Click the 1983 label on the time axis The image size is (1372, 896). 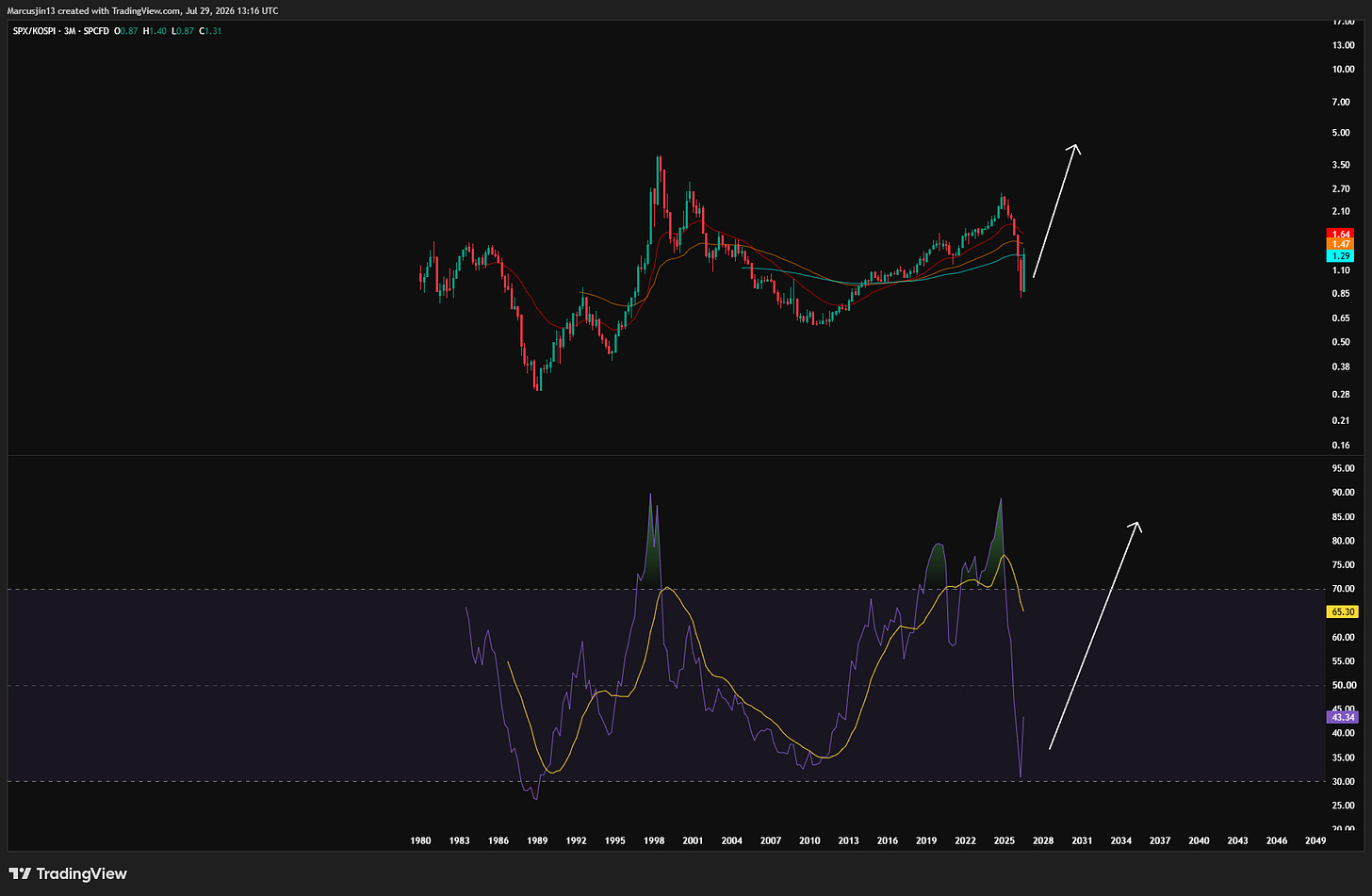pos(459,840)
